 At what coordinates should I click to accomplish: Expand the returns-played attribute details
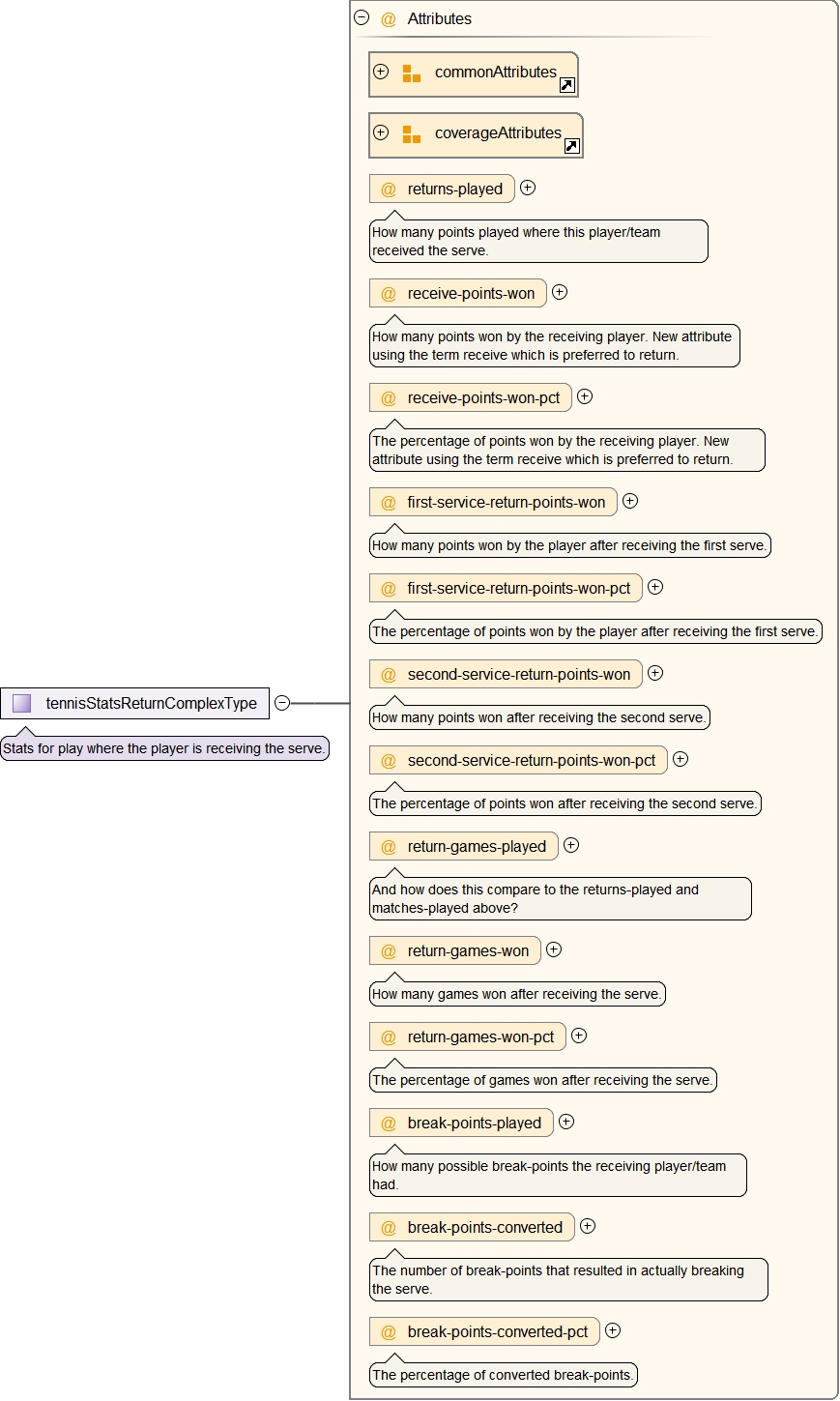528,188
